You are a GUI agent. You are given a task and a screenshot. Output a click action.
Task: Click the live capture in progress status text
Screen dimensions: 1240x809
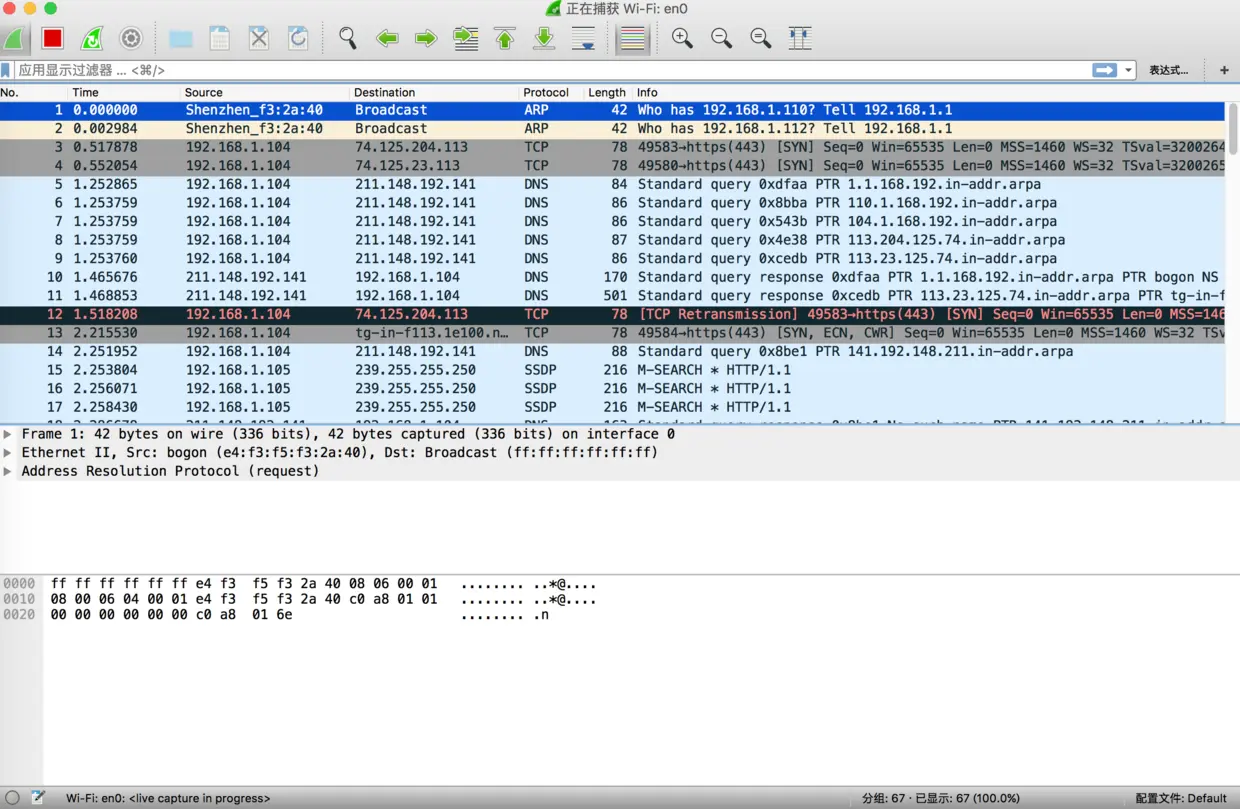click(168, 798)
